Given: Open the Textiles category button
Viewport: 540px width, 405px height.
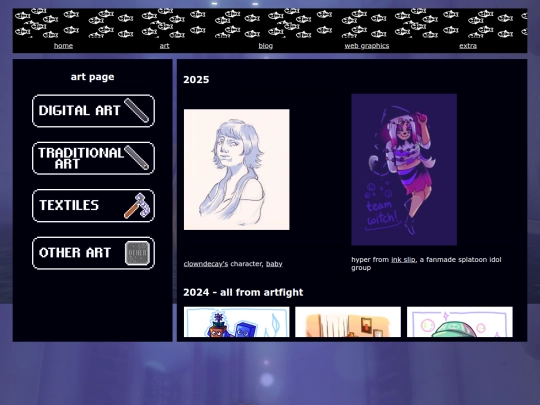Looking at the screenshot, I should [x=93, y=206].
